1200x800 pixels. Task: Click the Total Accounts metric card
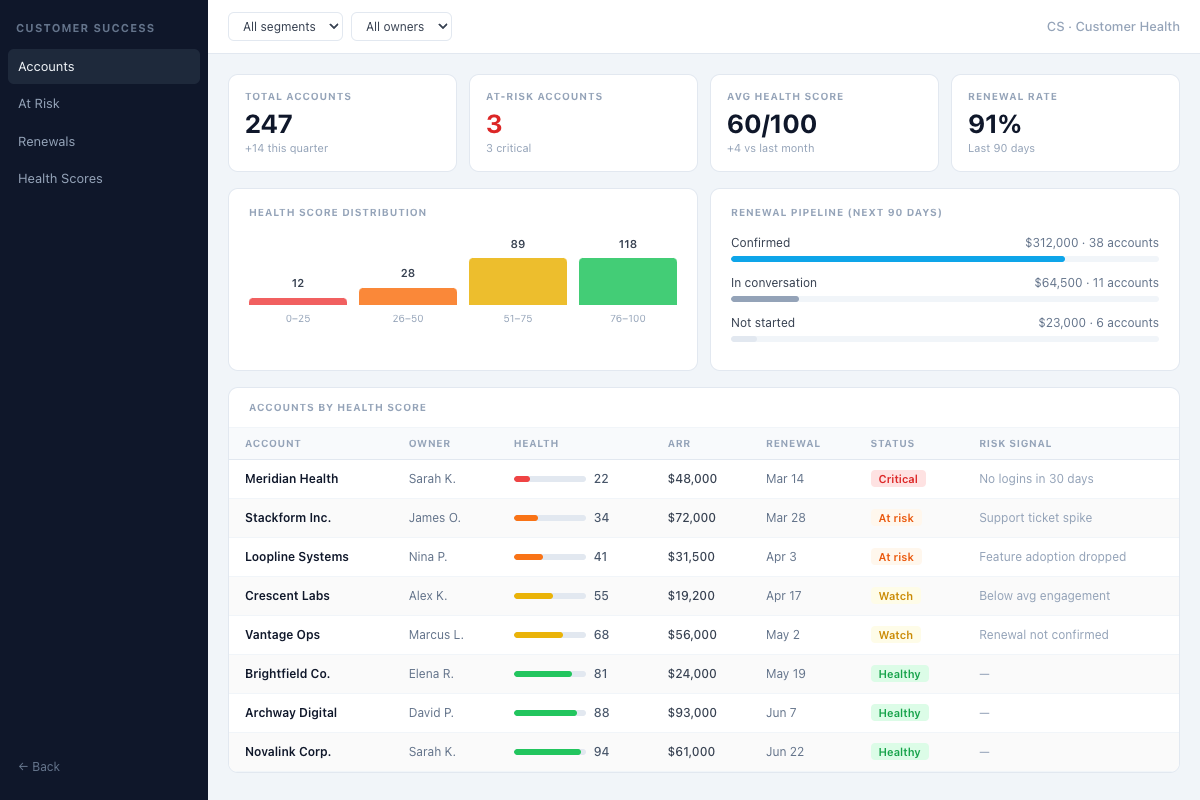click(342, 122)
